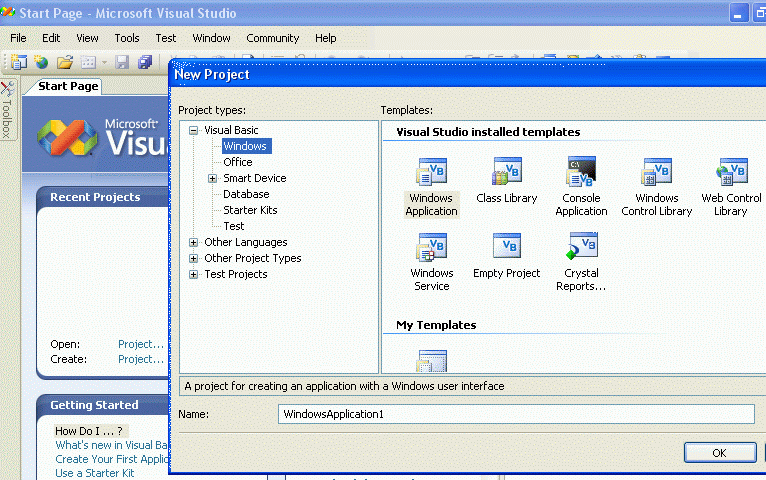The height and width of the screenshot is (480, 766).
Task: Select the template under My Templates
Action: pos(432,361)
